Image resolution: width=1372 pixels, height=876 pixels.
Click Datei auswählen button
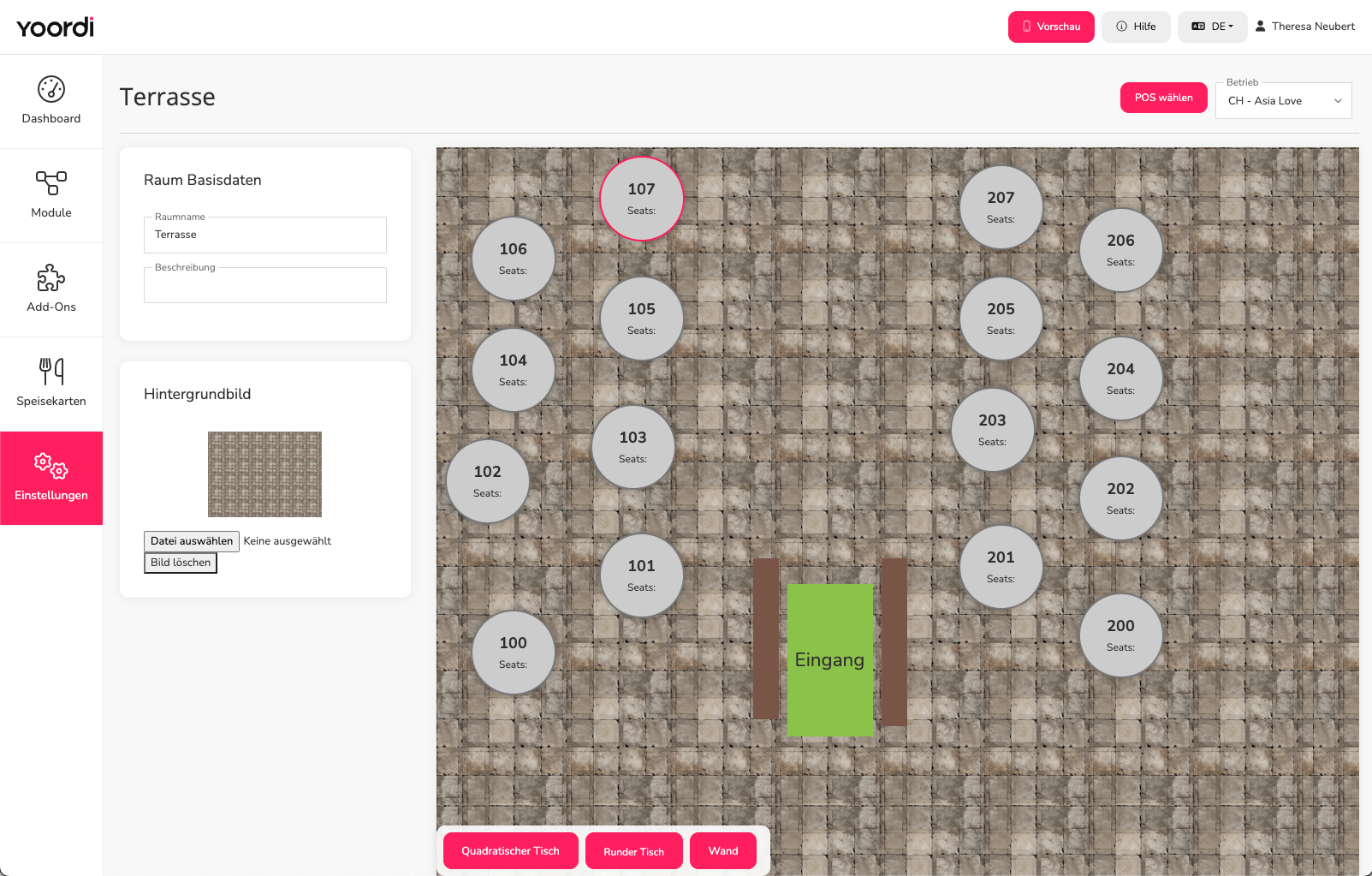192,541
